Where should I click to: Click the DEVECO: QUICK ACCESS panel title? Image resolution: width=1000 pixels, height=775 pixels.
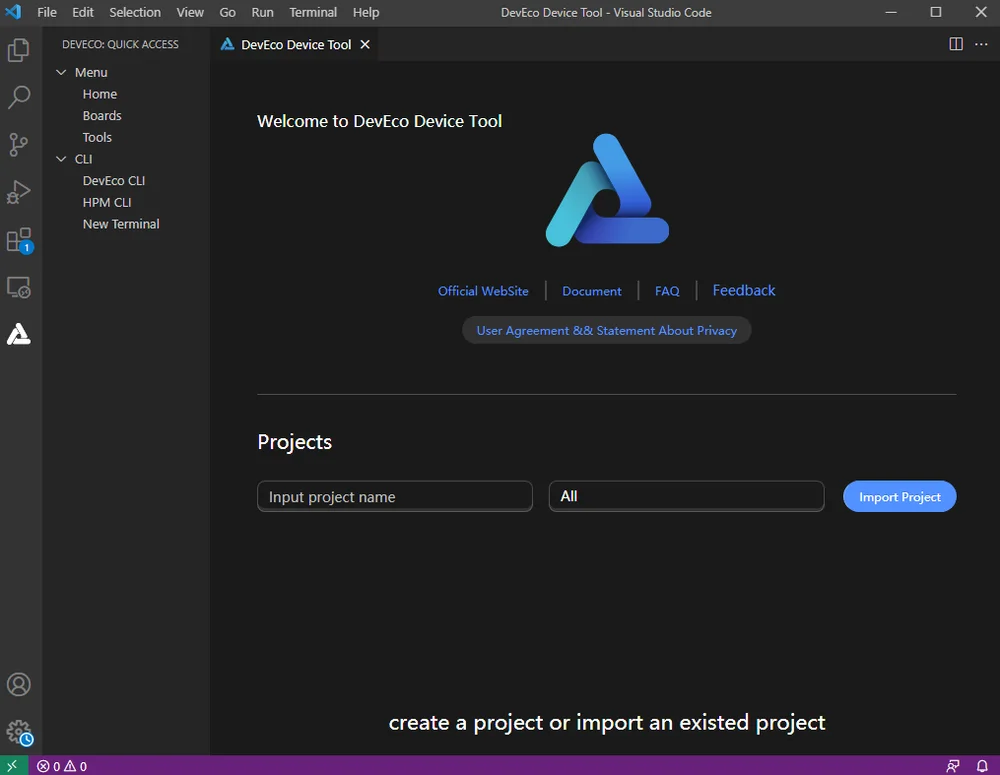tap(120, 45)
